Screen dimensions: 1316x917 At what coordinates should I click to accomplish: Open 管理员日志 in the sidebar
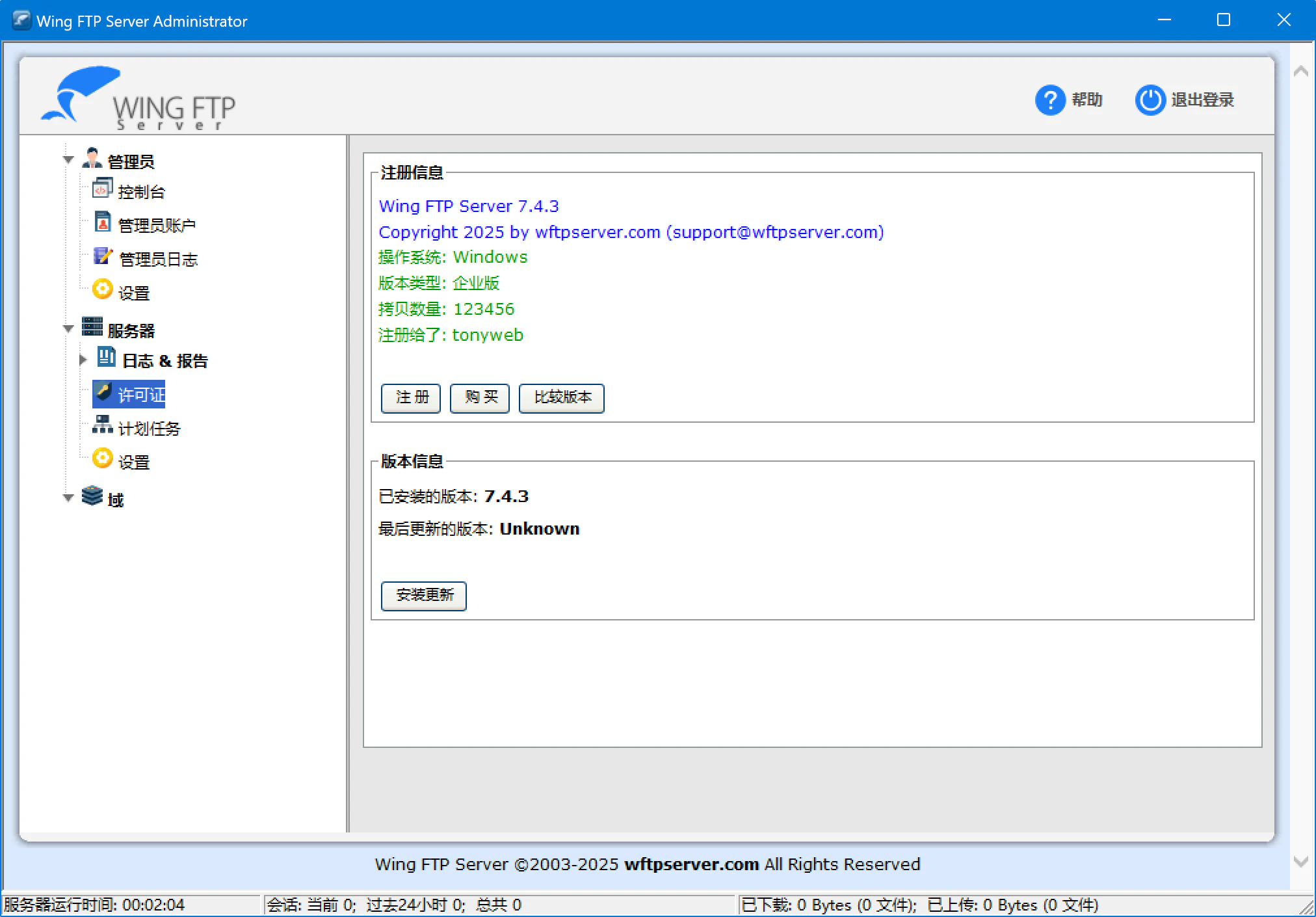[x=159, y=259]
